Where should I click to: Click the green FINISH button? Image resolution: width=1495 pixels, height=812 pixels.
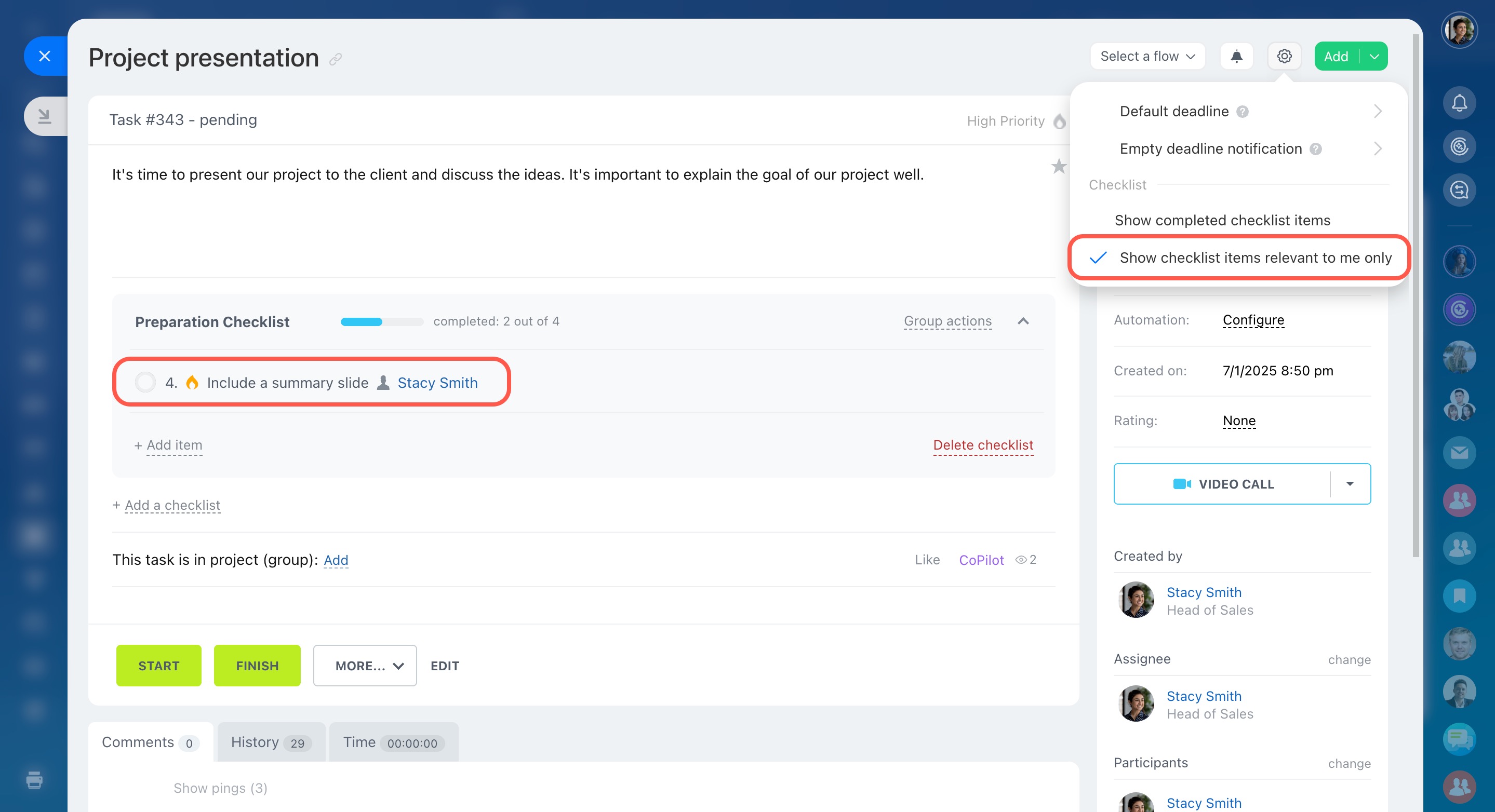click(x=257, y=666)
